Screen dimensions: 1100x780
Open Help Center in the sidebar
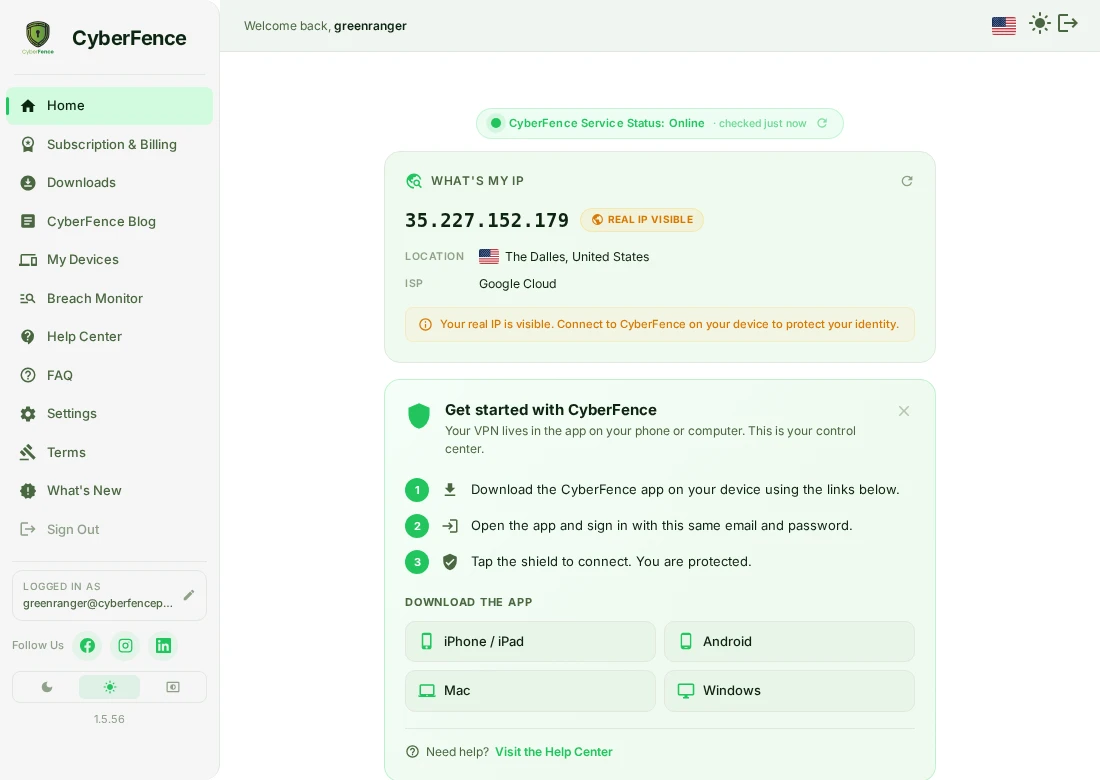(109, 337)
